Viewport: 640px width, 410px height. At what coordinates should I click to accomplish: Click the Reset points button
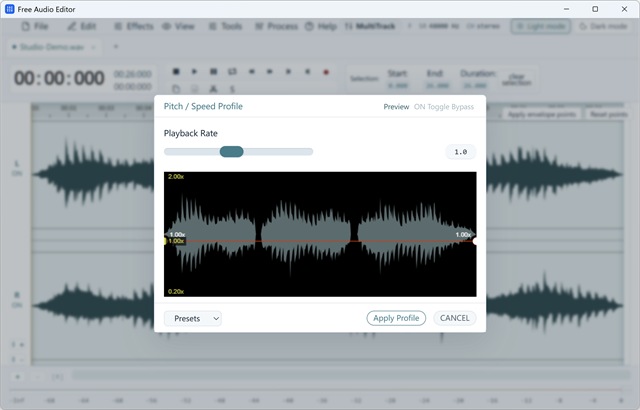(x=608, y=115)
